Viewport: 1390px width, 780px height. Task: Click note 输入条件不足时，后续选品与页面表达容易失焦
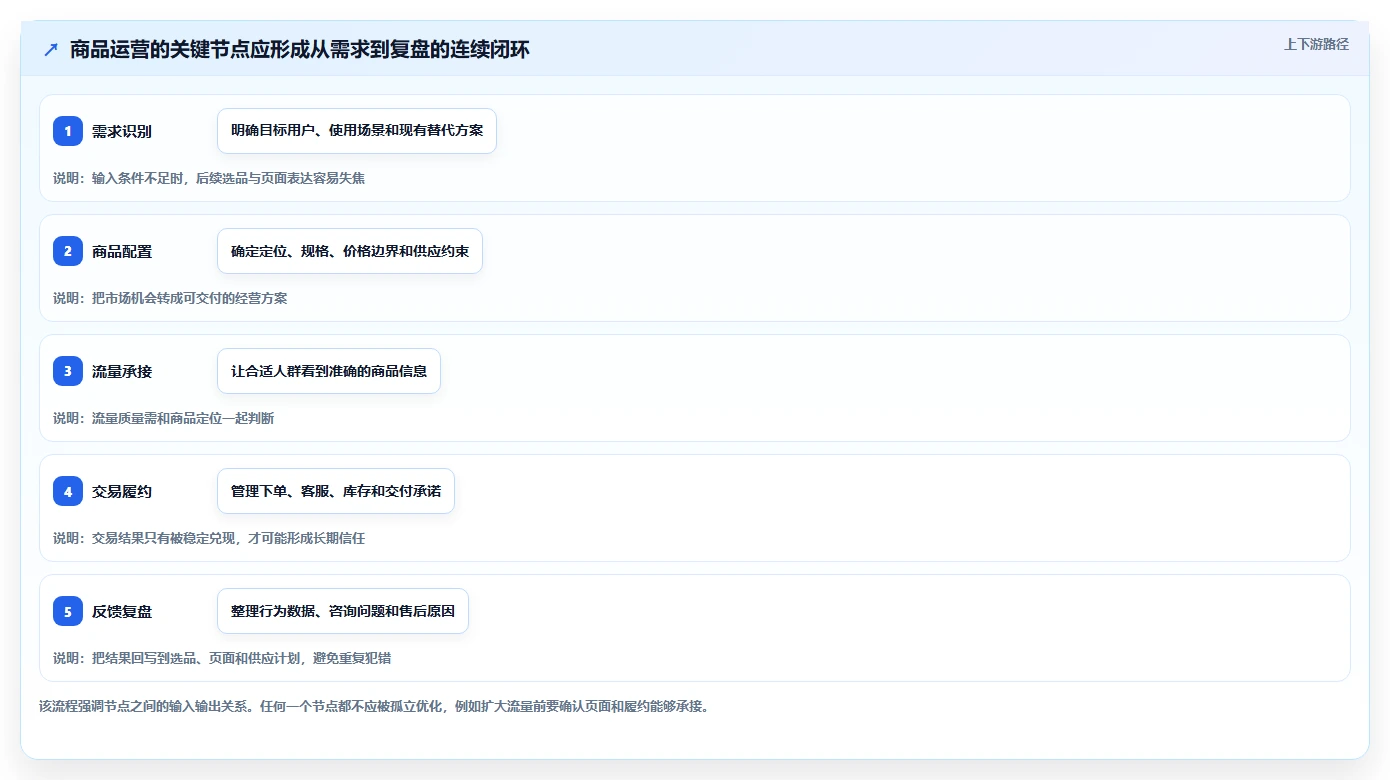coord(209,178)
